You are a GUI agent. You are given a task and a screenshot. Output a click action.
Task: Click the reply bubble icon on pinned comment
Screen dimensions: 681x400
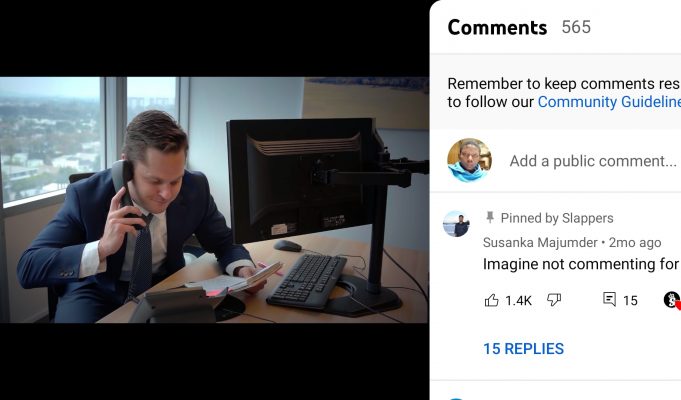coord(609,299)
